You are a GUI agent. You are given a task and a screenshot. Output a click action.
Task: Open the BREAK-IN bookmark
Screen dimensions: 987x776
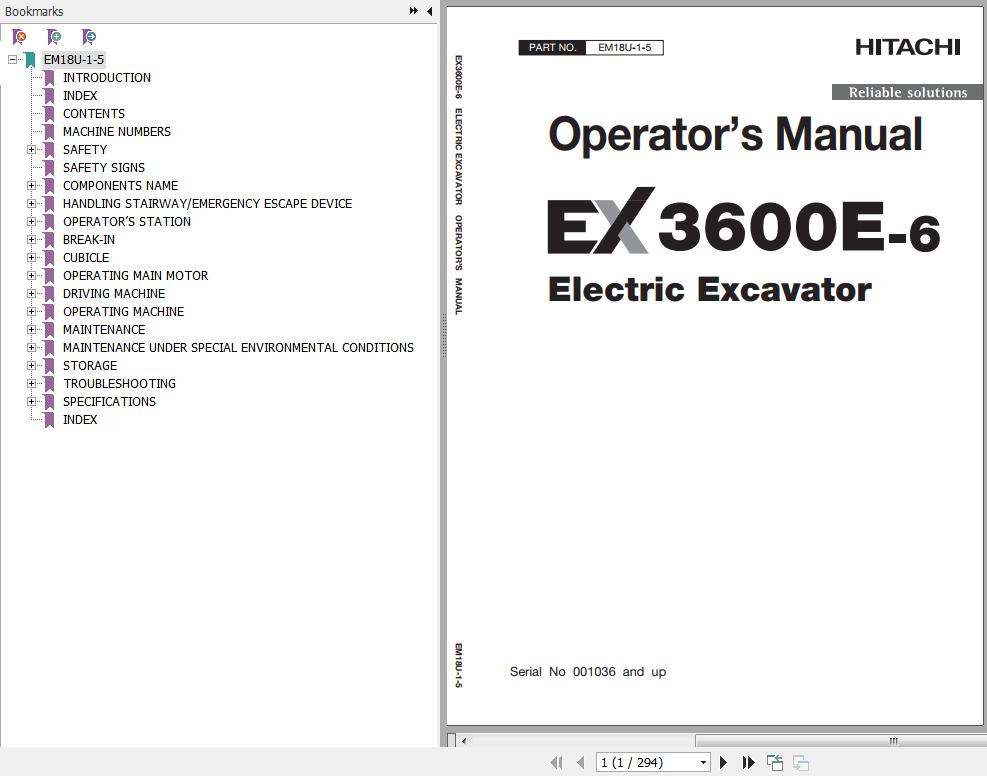(89, 240)
